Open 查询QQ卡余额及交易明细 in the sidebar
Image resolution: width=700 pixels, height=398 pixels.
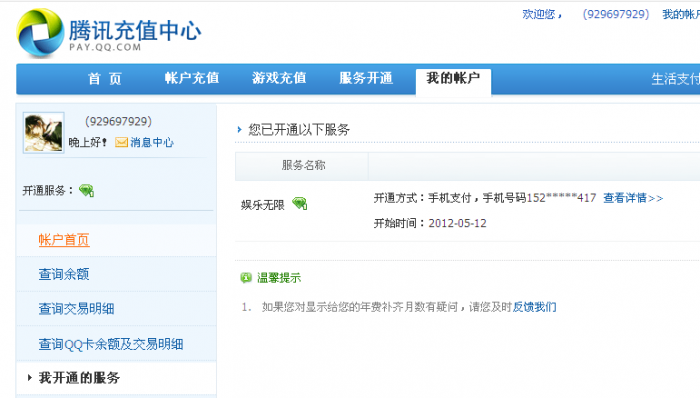pos(111,344)
